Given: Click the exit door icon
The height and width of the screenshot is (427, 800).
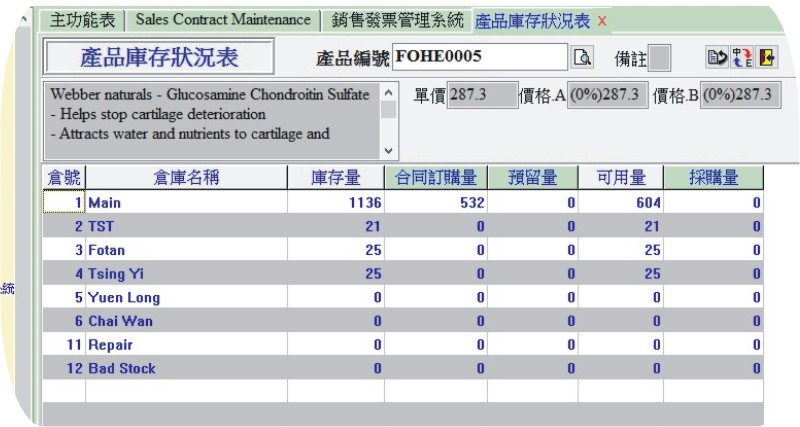Looking at the screenshot, I should 765,58.
